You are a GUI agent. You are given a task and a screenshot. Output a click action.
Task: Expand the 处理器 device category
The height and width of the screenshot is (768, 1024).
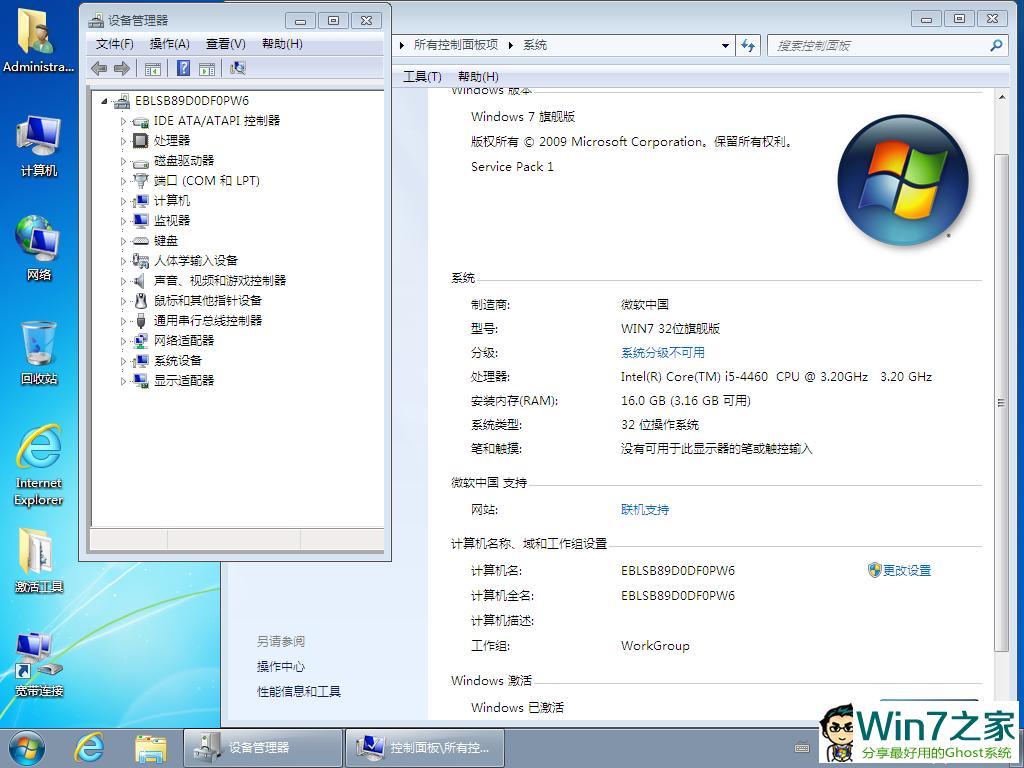pyautogui.click(x=124, y=141)
